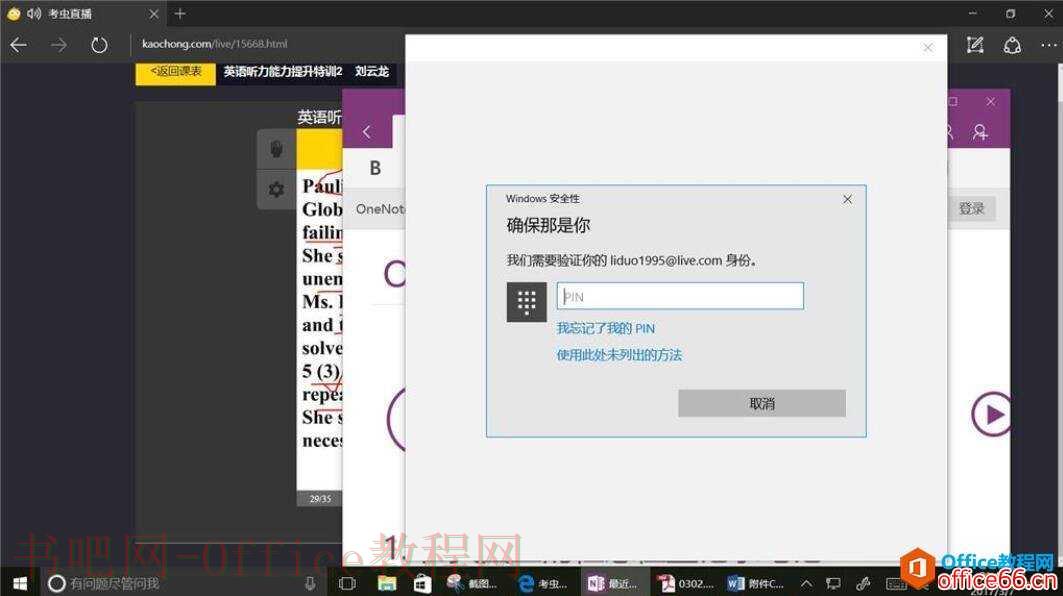Close the 考虫直播 browser tab
This screenshot has width=1063, height=596.
tap(154, 14)
